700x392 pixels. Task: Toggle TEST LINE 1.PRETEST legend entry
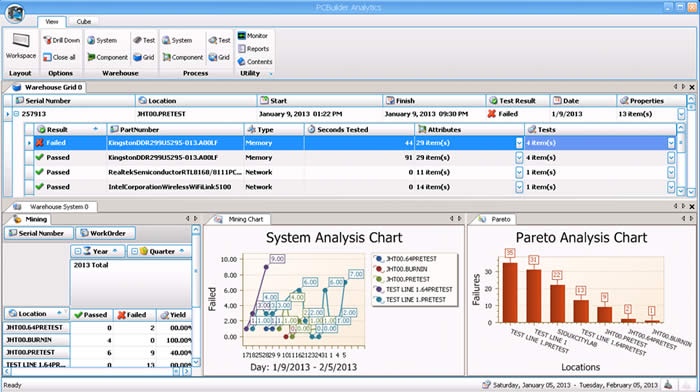[411, 300]
